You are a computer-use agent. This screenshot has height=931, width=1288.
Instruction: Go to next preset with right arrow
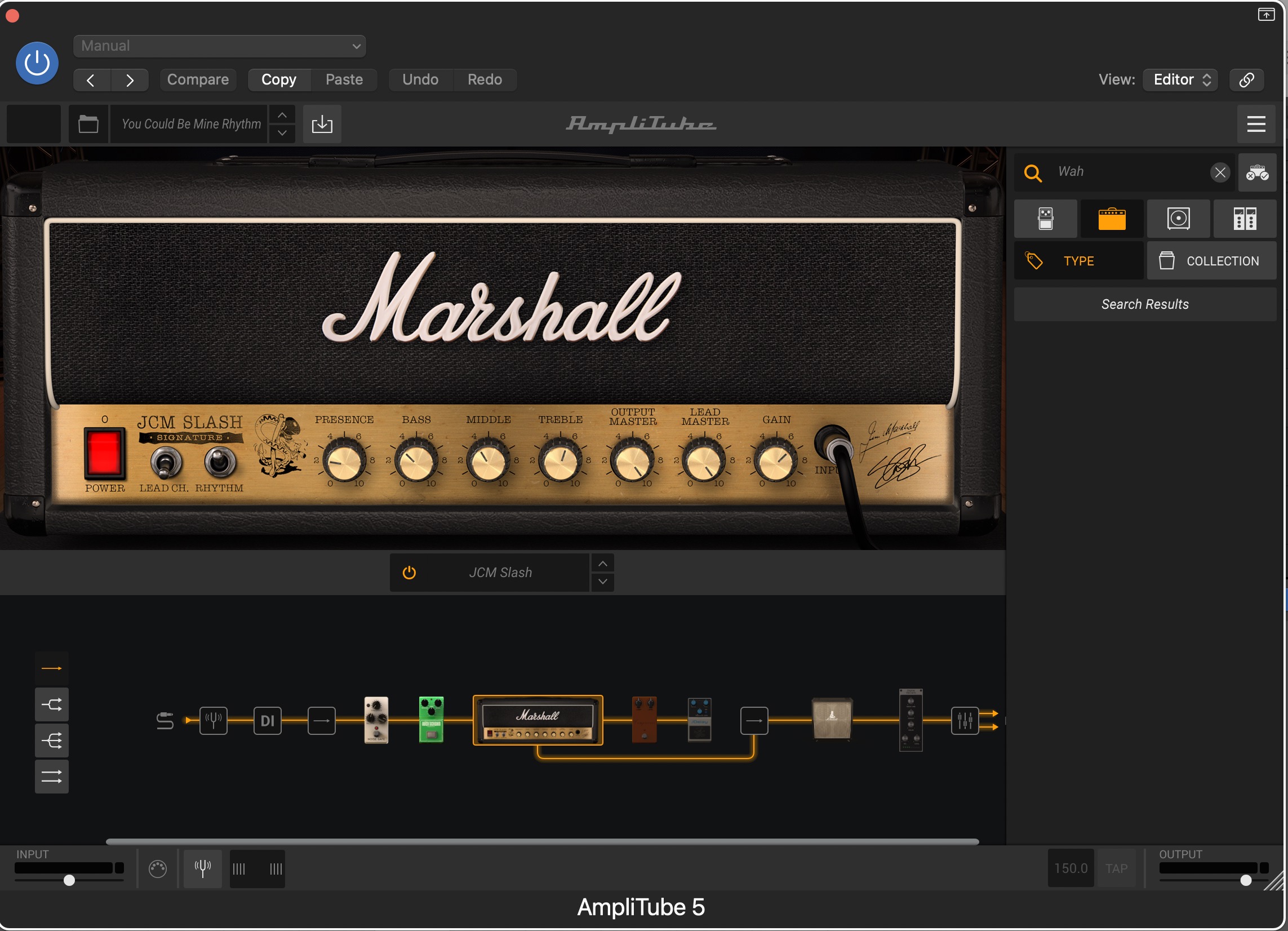pyautogui.click(x=130, y=80)
